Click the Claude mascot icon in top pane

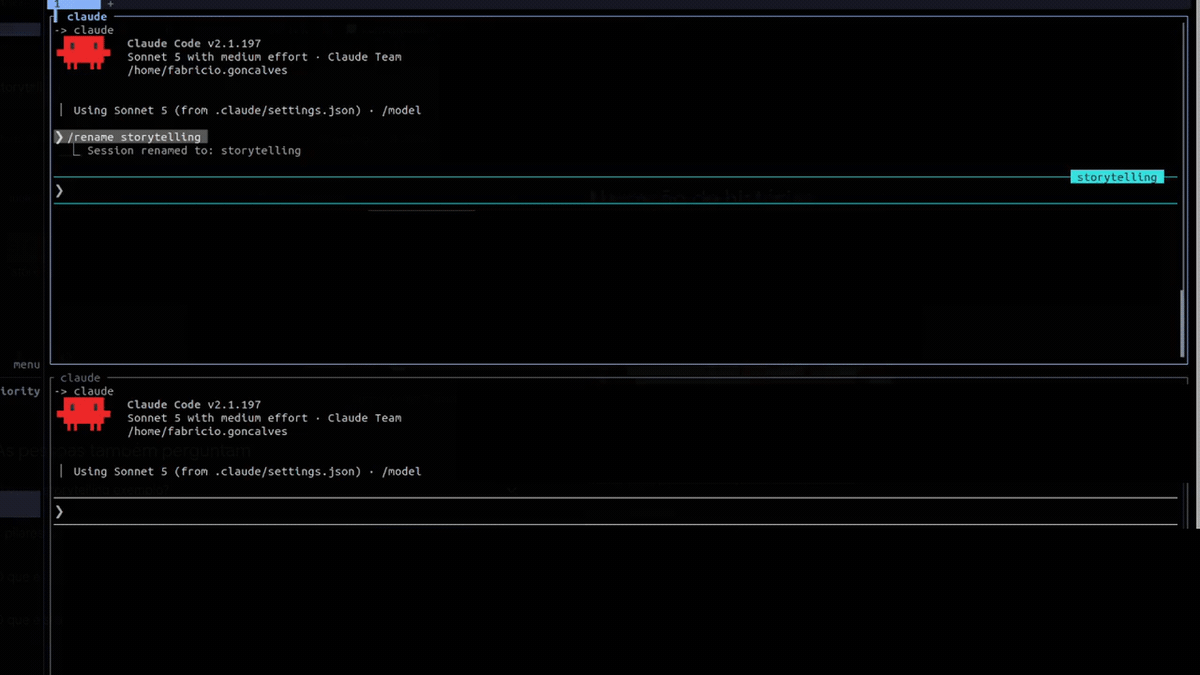click(x=83, y=52)
